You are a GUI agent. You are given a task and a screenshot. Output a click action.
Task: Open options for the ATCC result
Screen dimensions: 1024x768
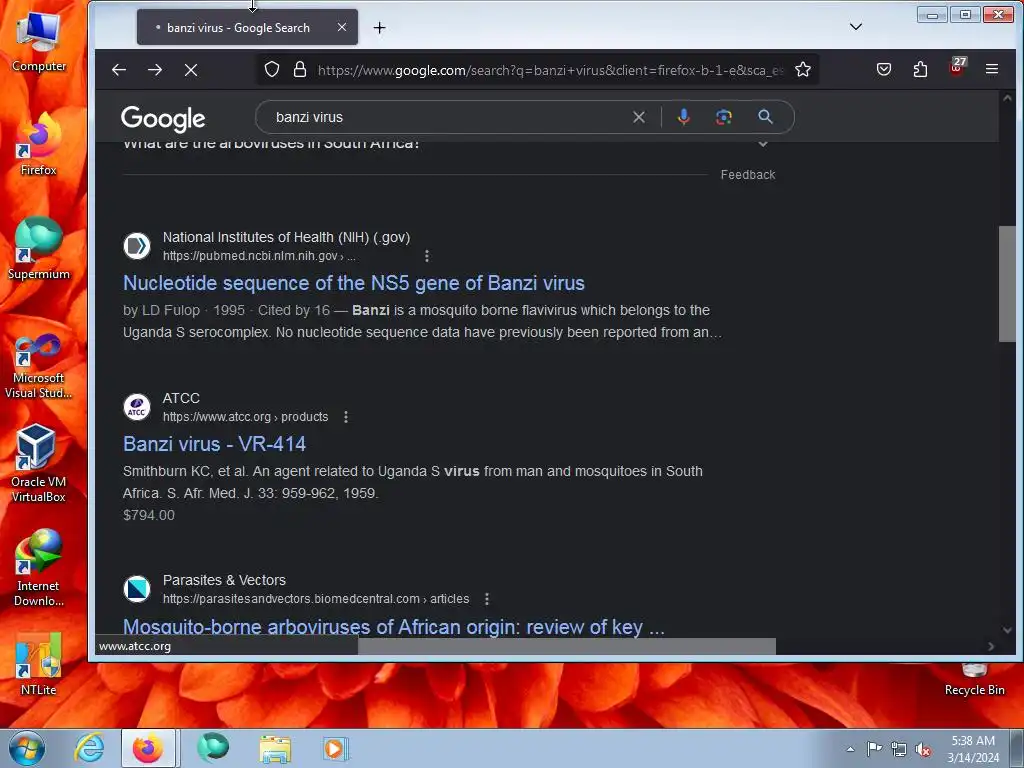[x=346, y=417]
